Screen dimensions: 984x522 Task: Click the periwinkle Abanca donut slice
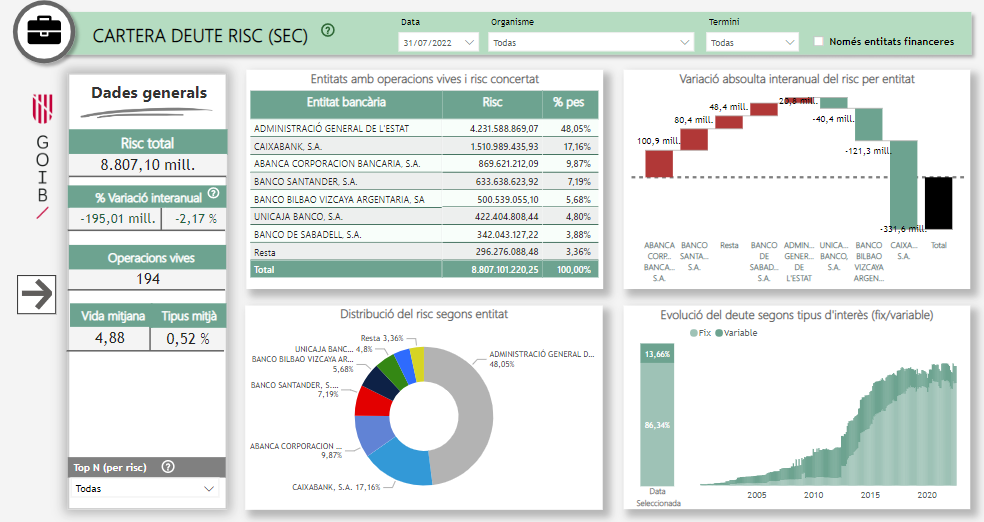[373, 435]
